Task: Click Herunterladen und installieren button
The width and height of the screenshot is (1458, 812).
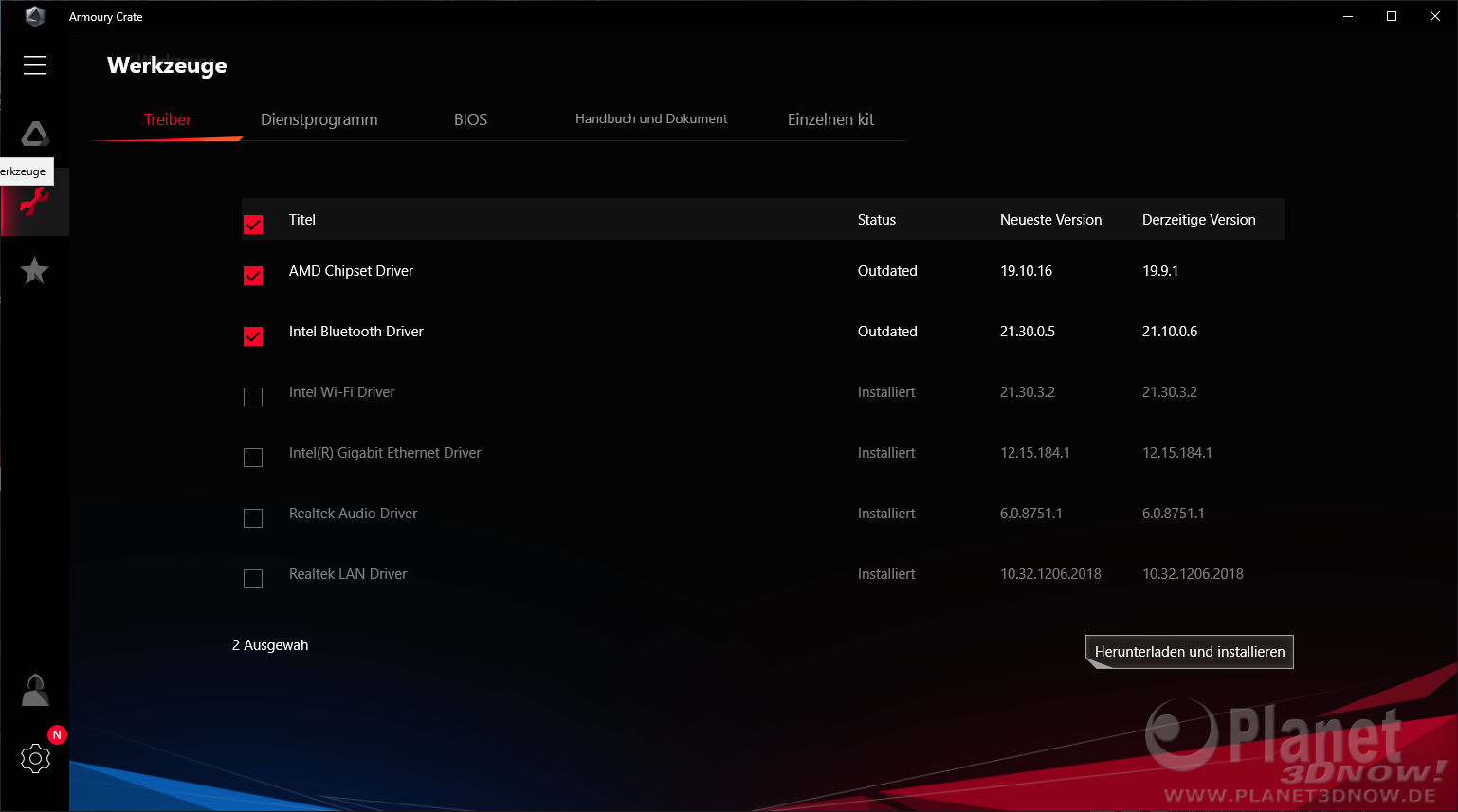Action: pos(1190,652)
